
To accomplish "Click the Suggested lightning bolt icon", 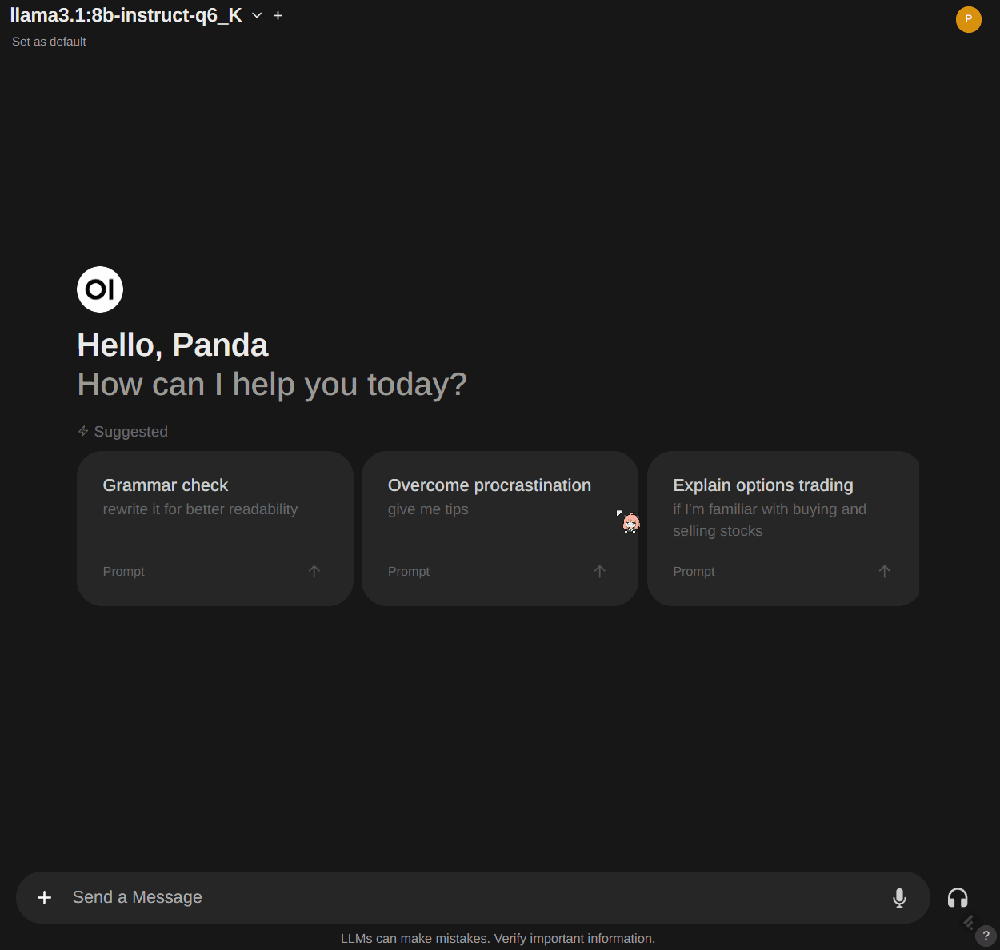I will point(83,432).
